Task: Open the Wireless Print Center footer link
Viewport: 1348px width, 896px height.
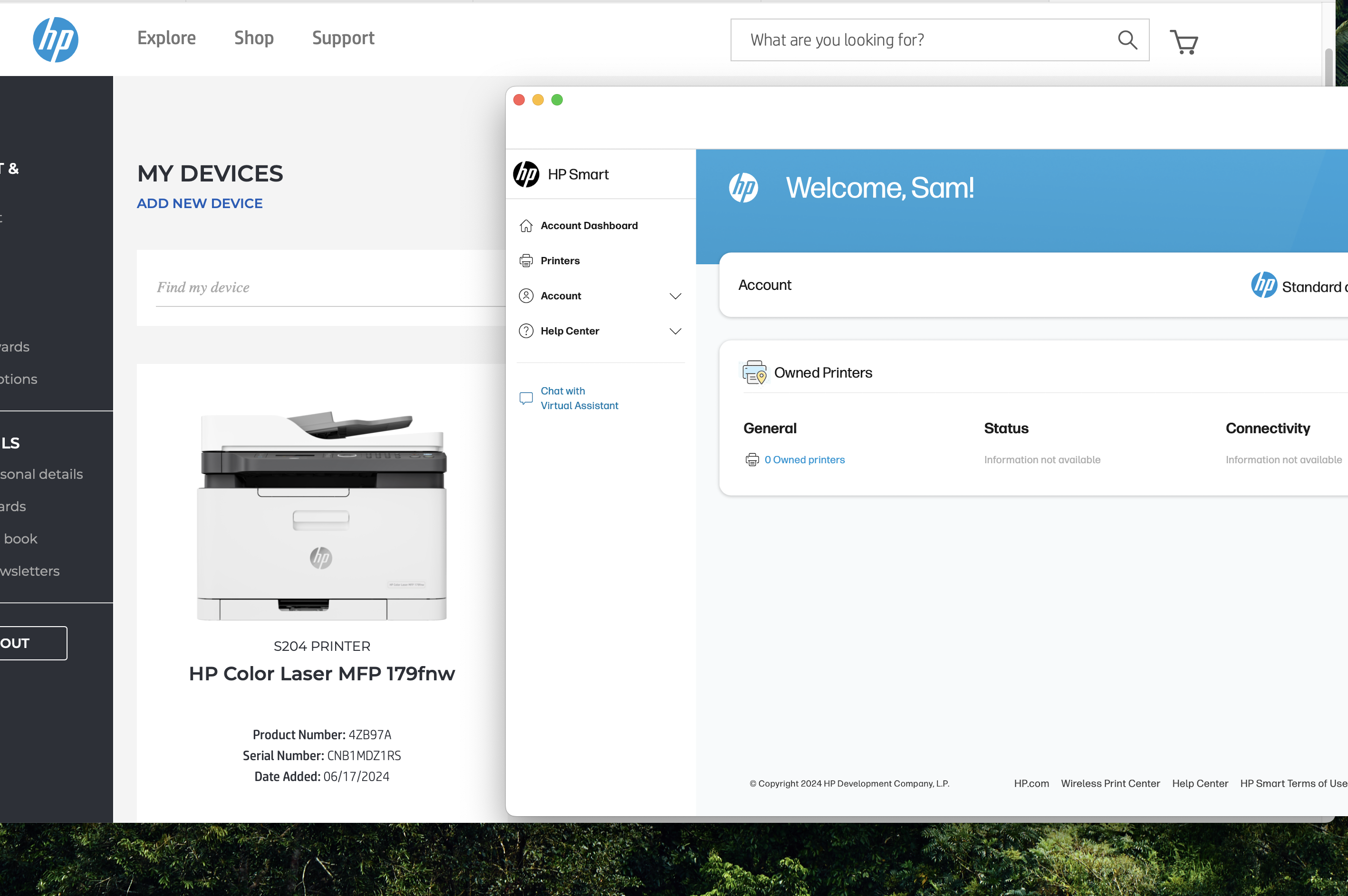Action: click(x=1110, y=783)
